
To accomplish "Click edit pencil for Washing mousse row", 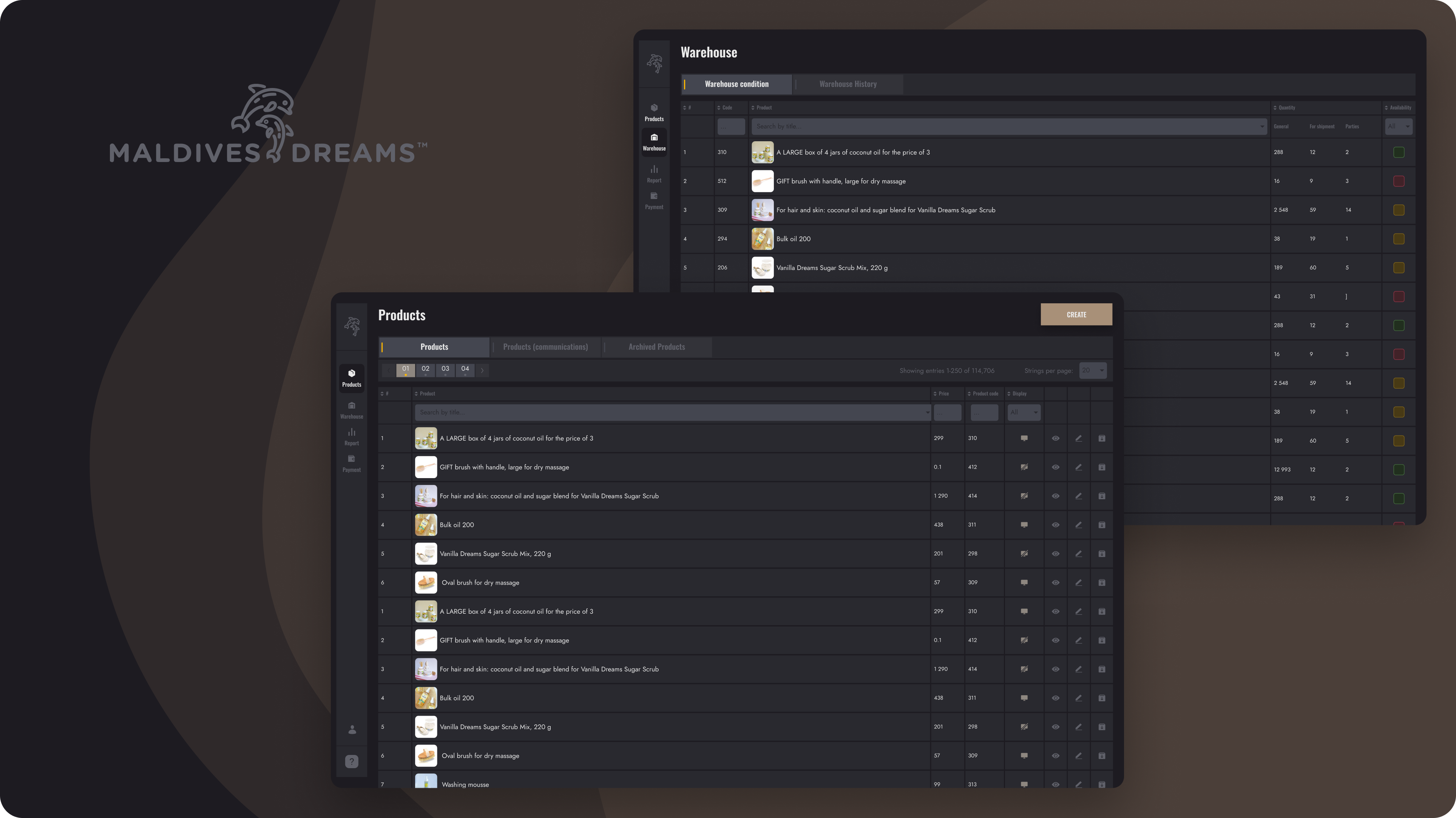I will [1078, 784].
